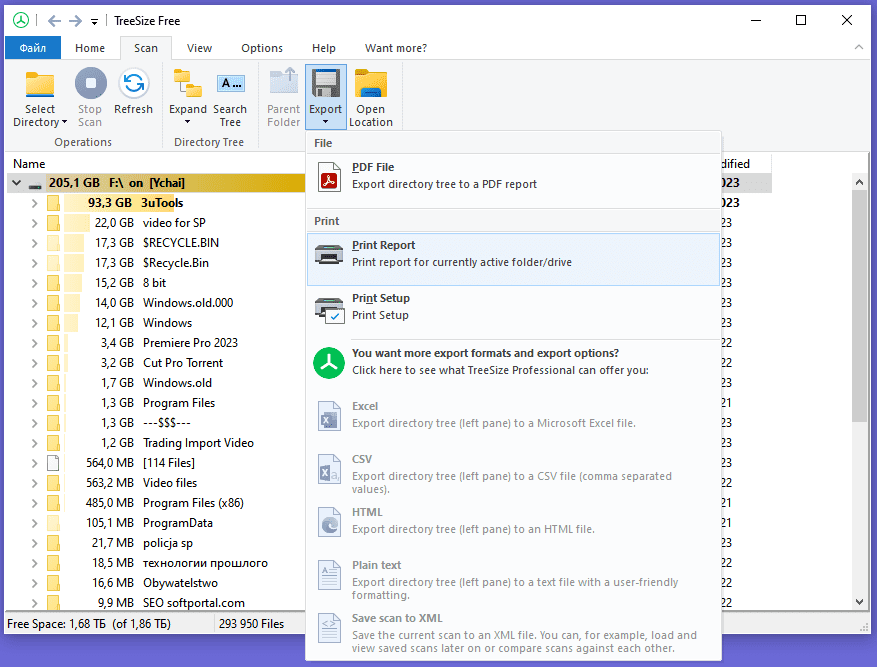Click the Excel export icon

pyautogui.click(x=329, y=416)
